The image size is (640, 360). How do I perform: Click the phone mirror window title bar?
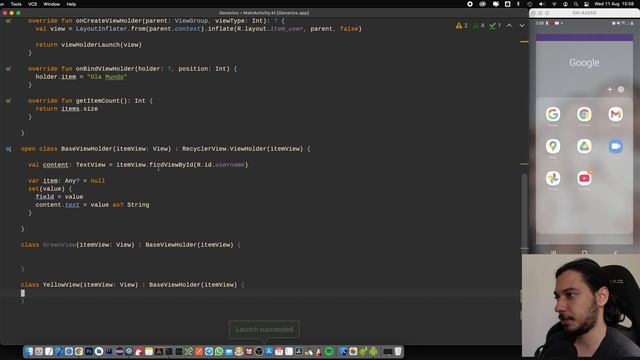click(x=584, y=13)
